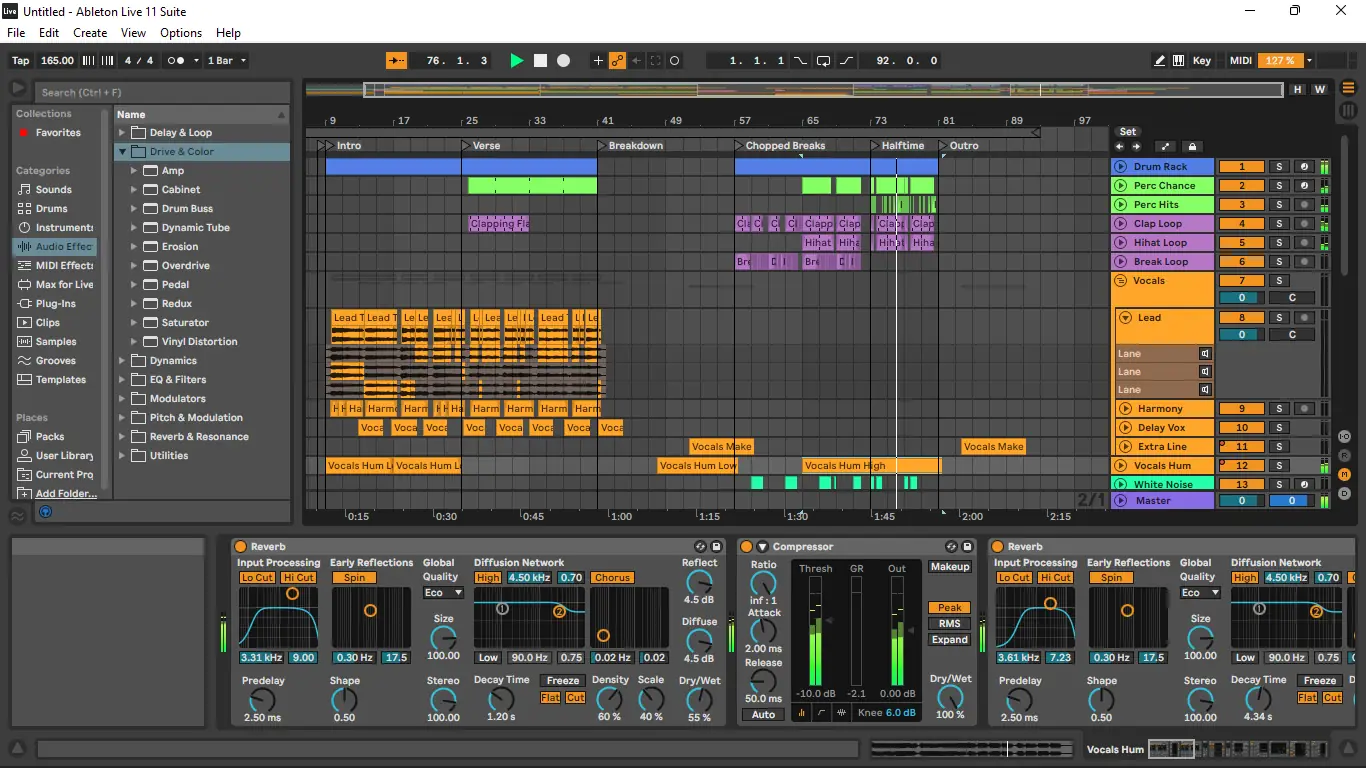Open the Options menu
The image size is (1366, 768).
(181, 33)
